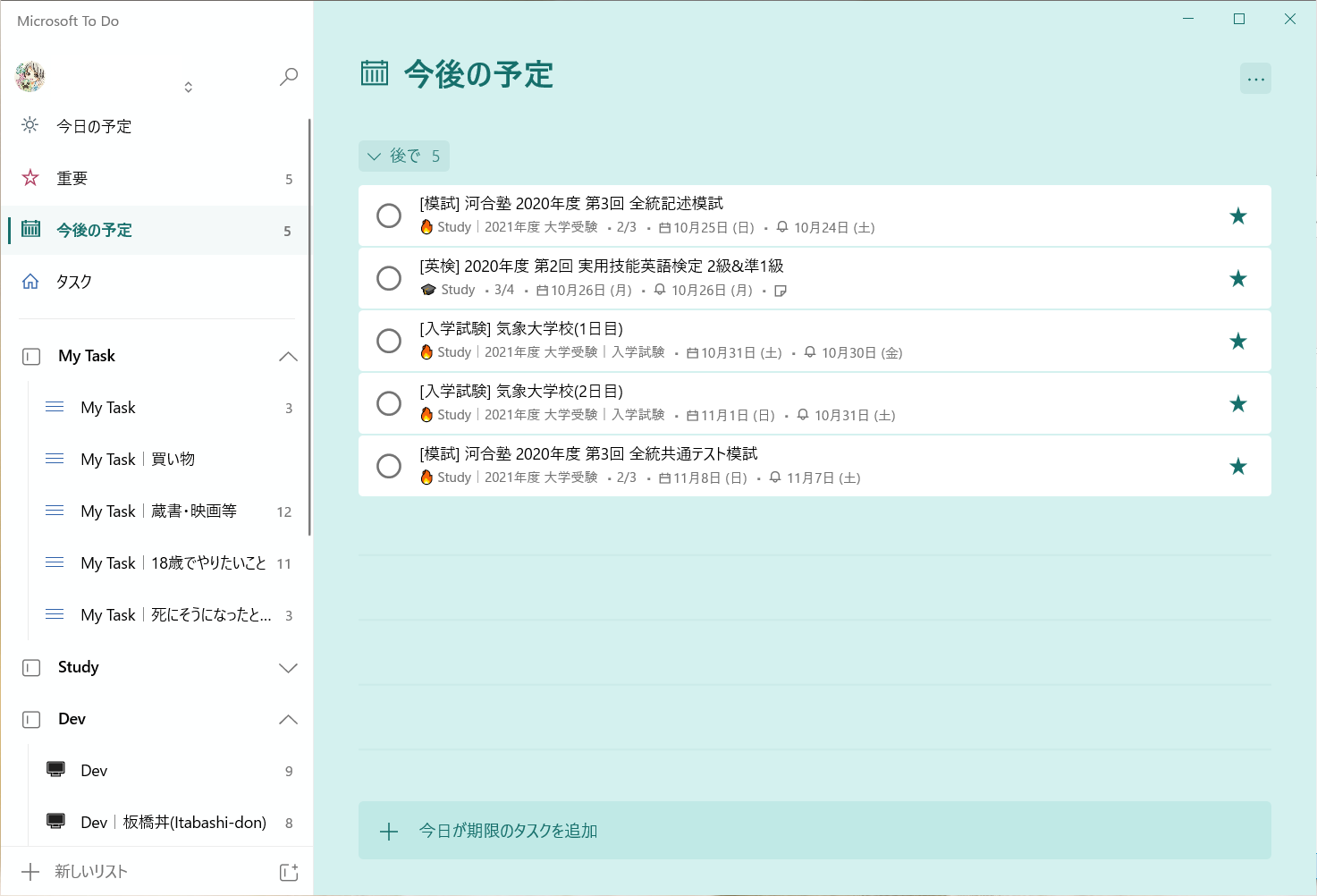1317x896 pixels.
Task: Collapse the 後で 5 section
Action: pyautogui.click(x=374, y=156)
